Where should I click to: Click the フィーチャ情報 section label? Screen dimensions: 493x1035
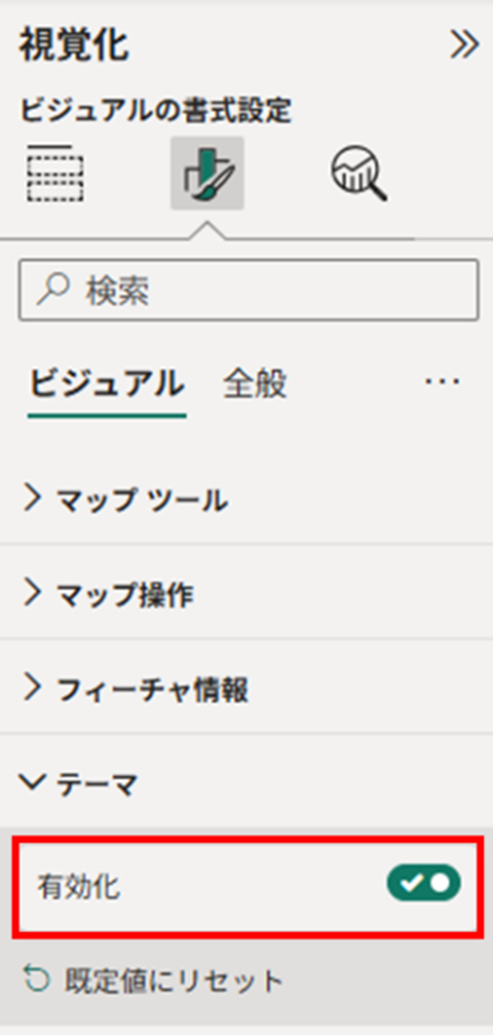(152, 690)
